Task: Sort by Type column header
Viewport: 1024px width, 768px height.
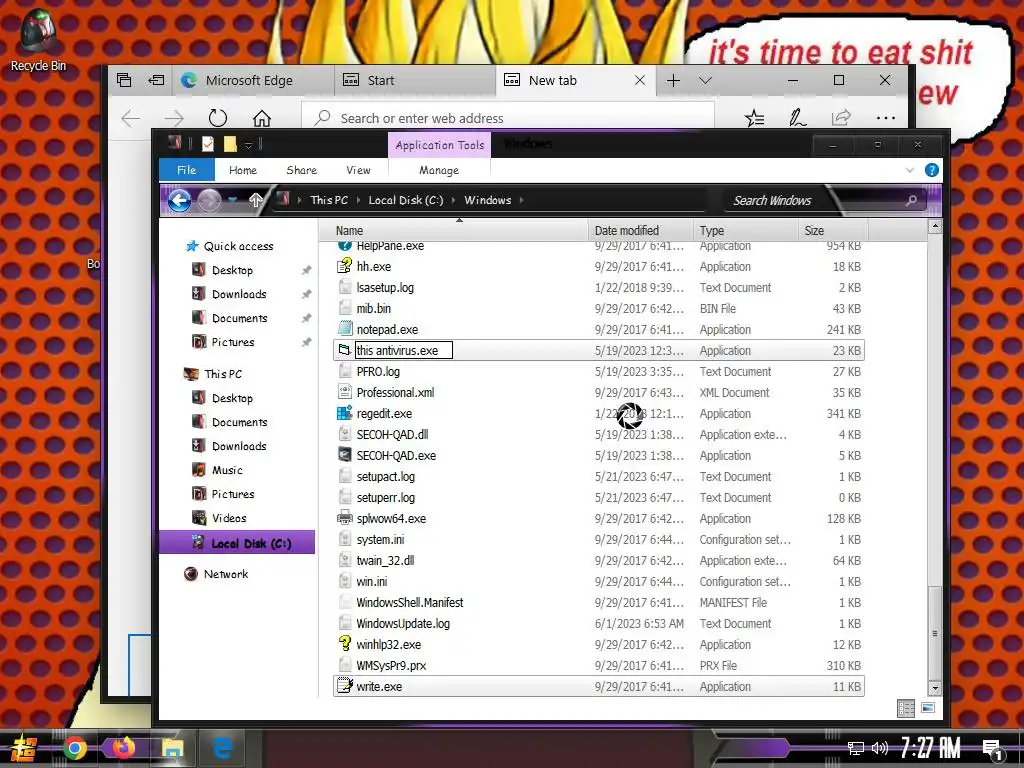Action: click(x=744, y=231)
